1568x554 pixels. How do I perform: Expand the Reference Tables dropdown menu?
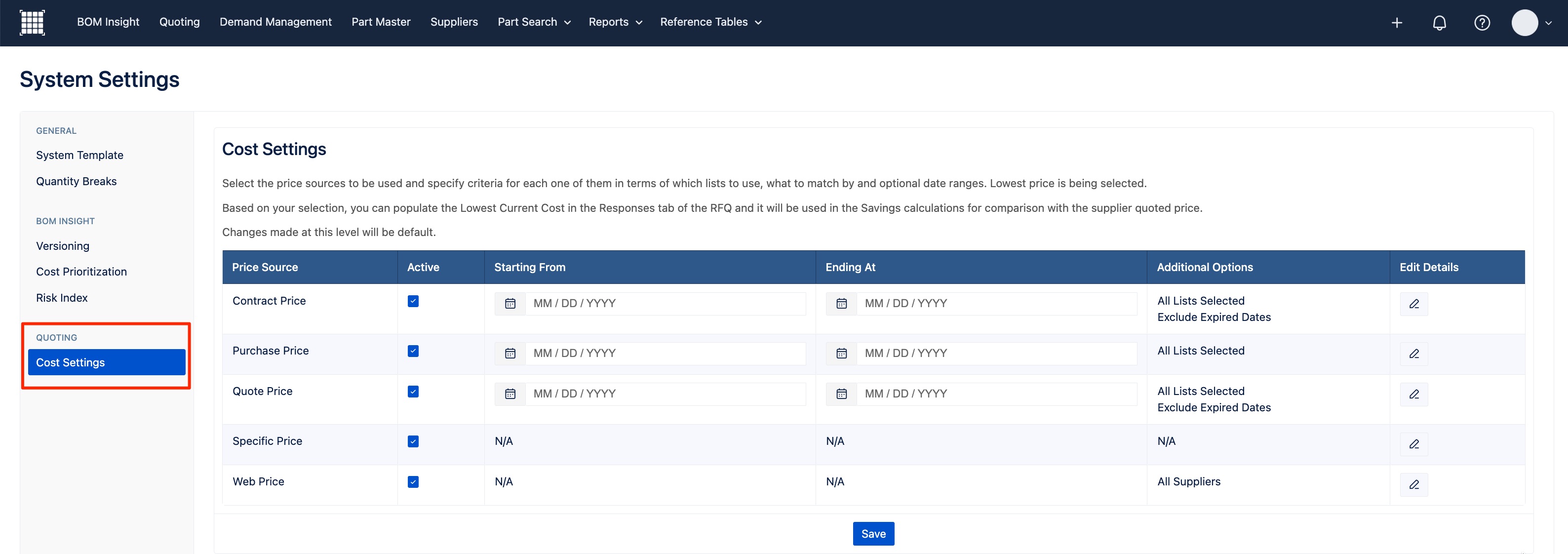coord(711,22)
